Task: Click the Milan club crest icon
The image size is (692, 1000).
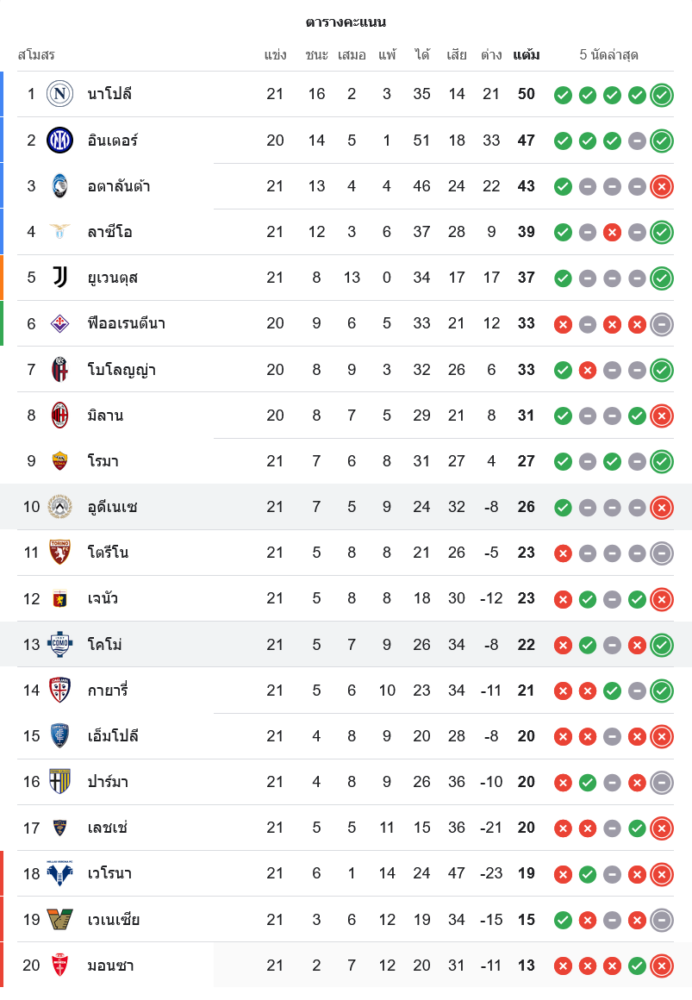Action: pyautogui.click(x=60, y=415)
